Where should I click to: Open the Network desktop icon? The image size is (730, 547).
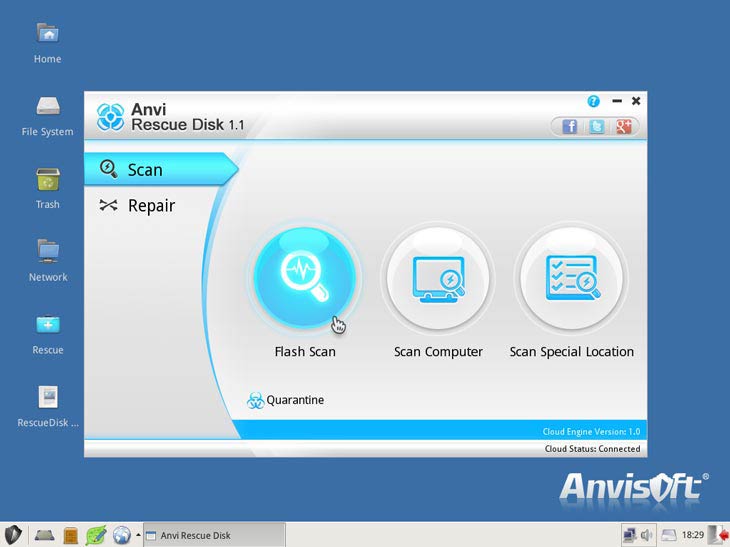tap(47, 261)
